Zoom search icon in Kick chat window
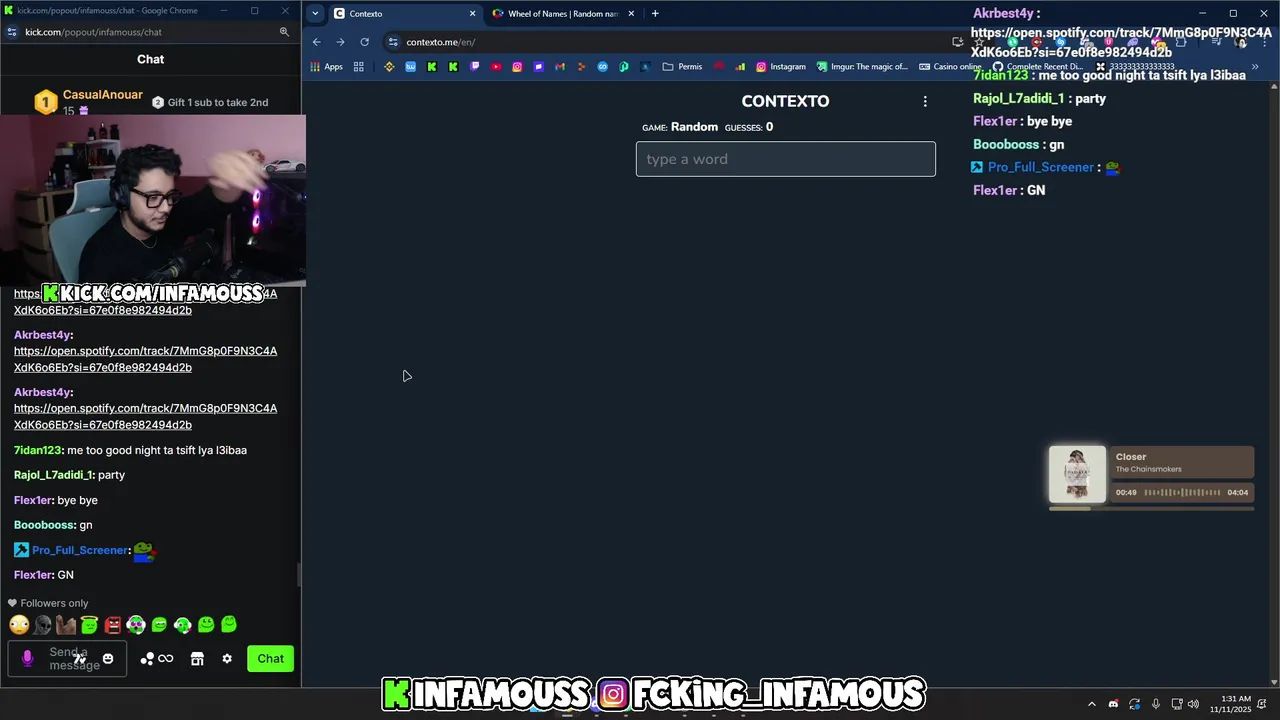Screen dimensions: 1280x720 [x=284, y=32]
